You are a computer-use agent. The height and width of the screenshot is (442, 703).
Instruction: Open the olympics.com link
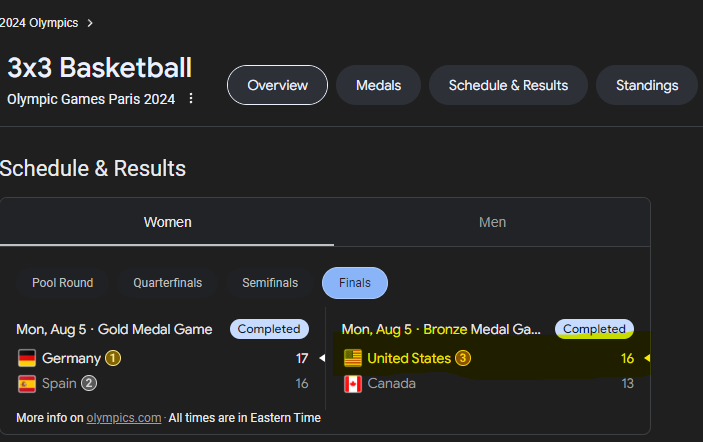(x=124, y=418)
